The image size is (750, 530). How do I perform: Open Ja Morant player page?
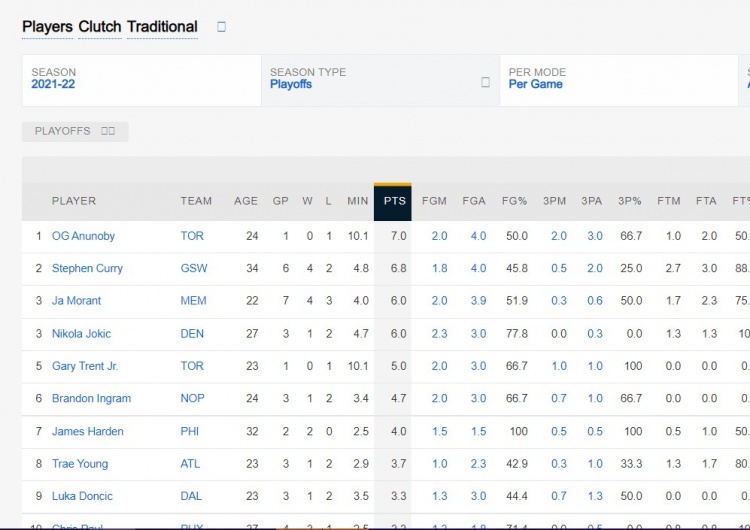pos(76,301)
